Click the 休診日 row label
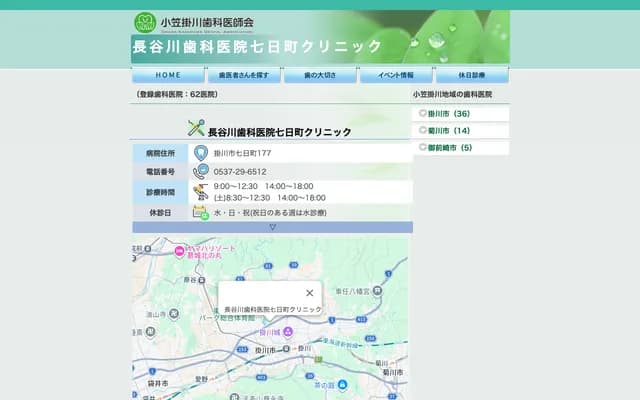The image size is (640, 400). click(160, 213)
